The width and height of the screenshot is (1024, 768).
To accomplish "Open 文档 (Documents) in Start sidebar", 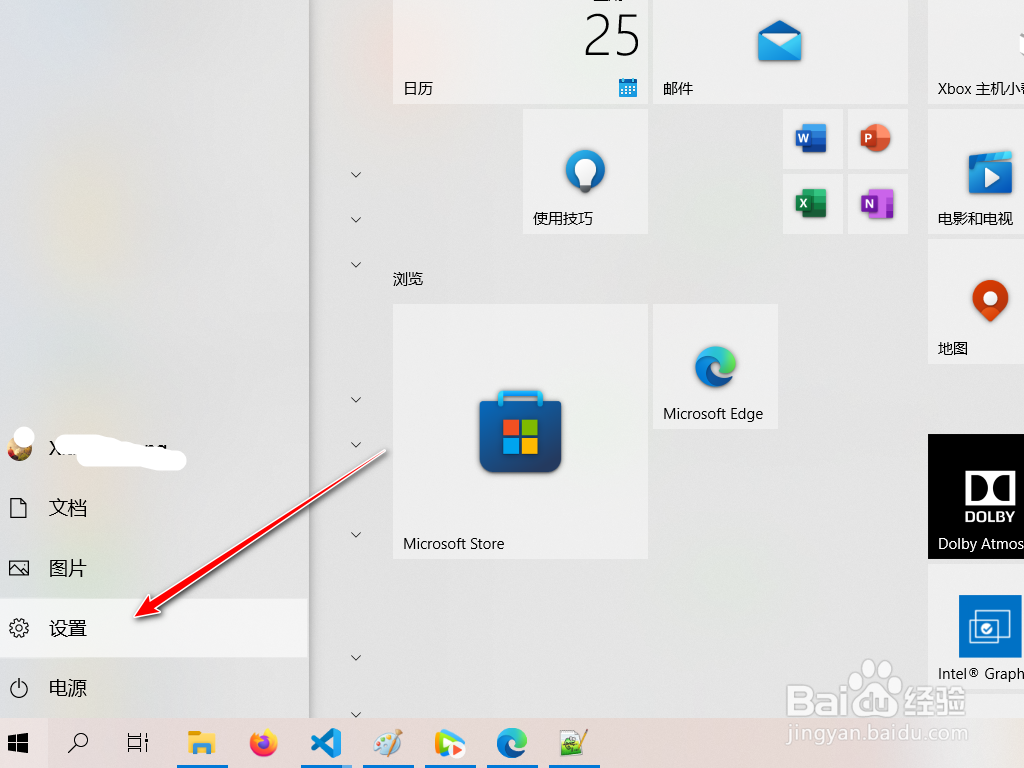I will 153,508.
